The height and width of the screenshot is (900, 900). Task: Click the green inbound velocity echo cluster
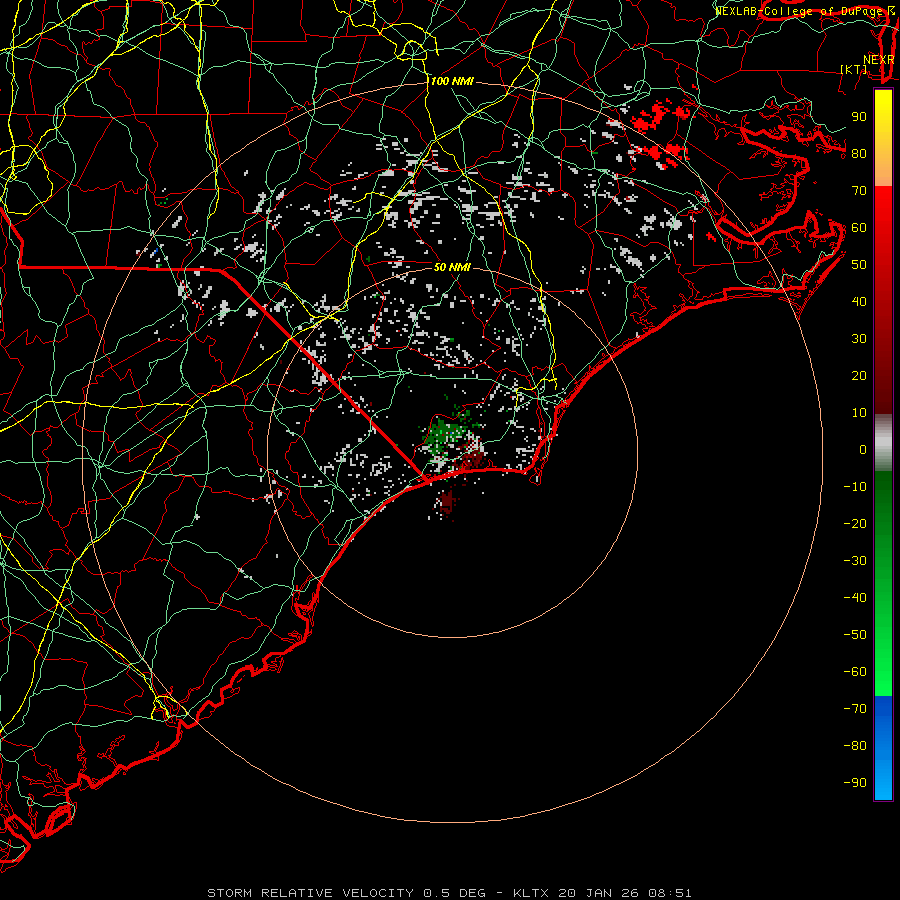click(444, 434)
